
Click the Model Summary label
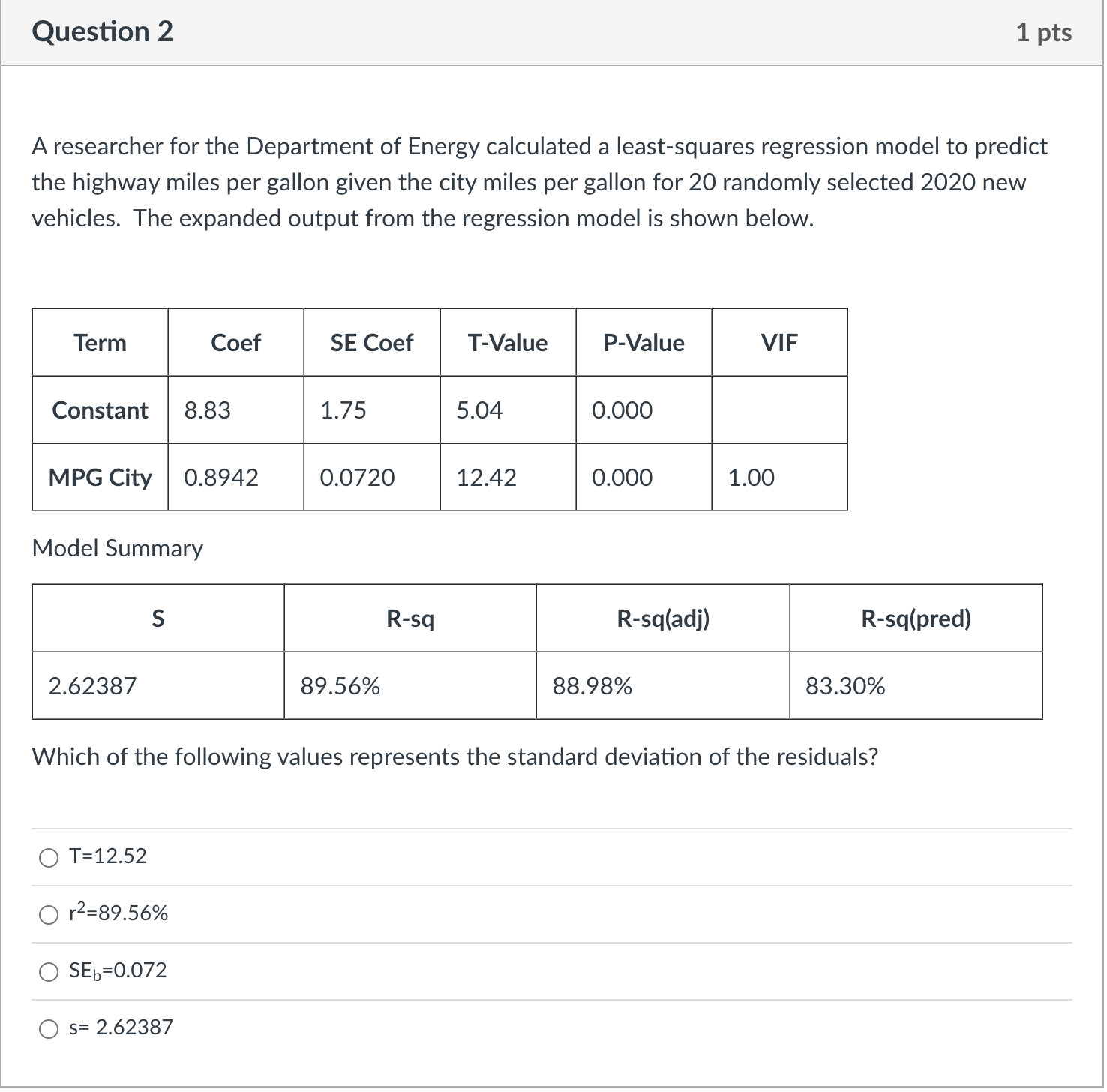118,549
